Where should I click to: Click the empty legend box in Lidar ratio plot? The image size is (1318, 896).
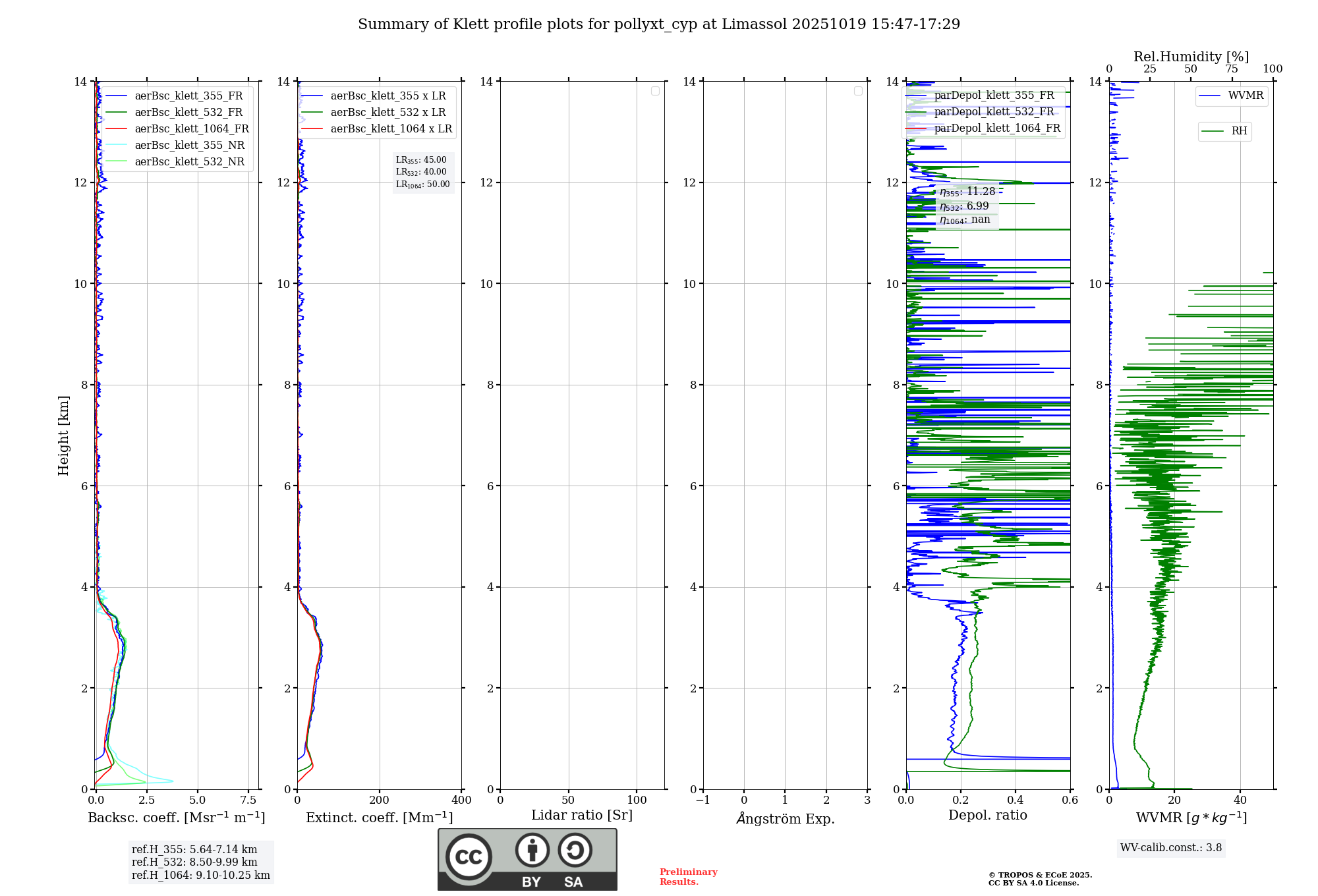click(x=655, y=91)
